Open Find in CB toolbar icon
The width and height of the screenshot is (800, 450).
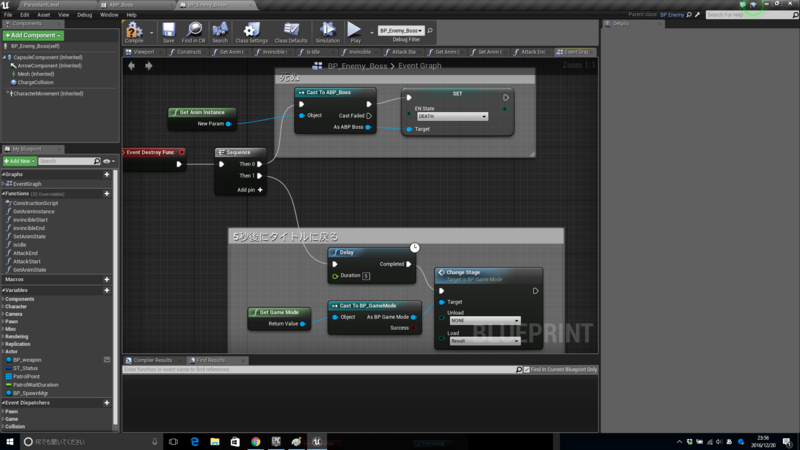click(x=193, y=31)
